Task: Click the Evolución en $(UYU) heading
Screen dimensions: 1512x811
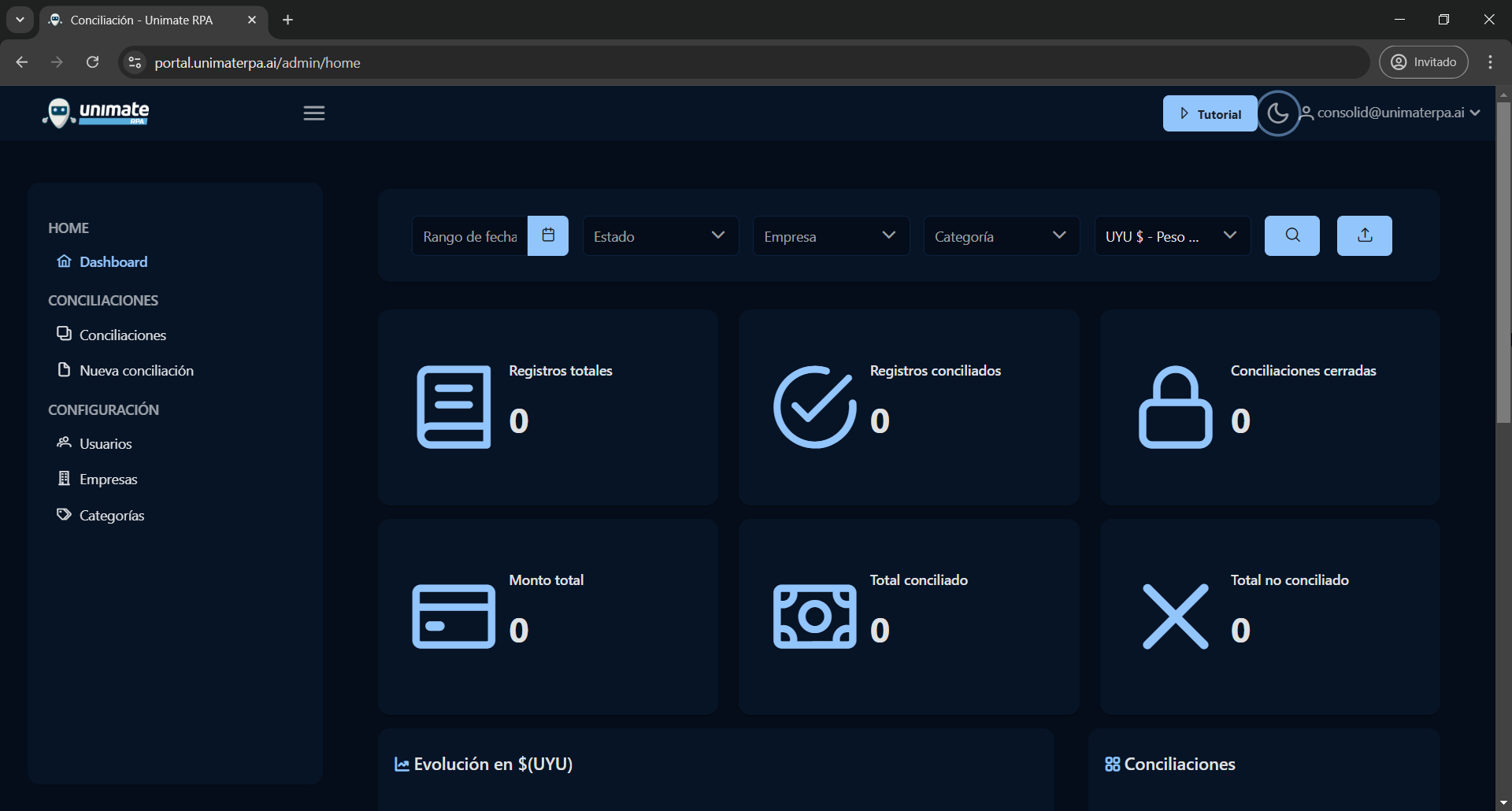Action: [x=493, y=765]
